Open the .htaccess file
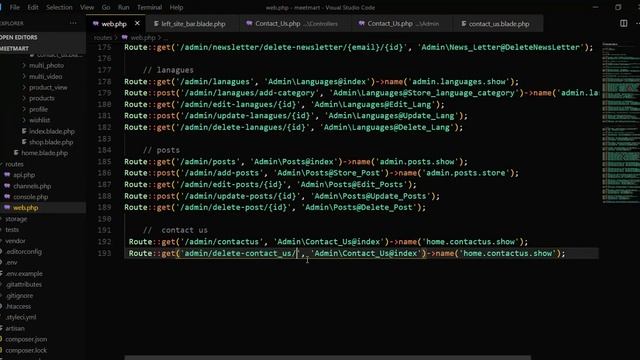 click(x=18, y=306)
